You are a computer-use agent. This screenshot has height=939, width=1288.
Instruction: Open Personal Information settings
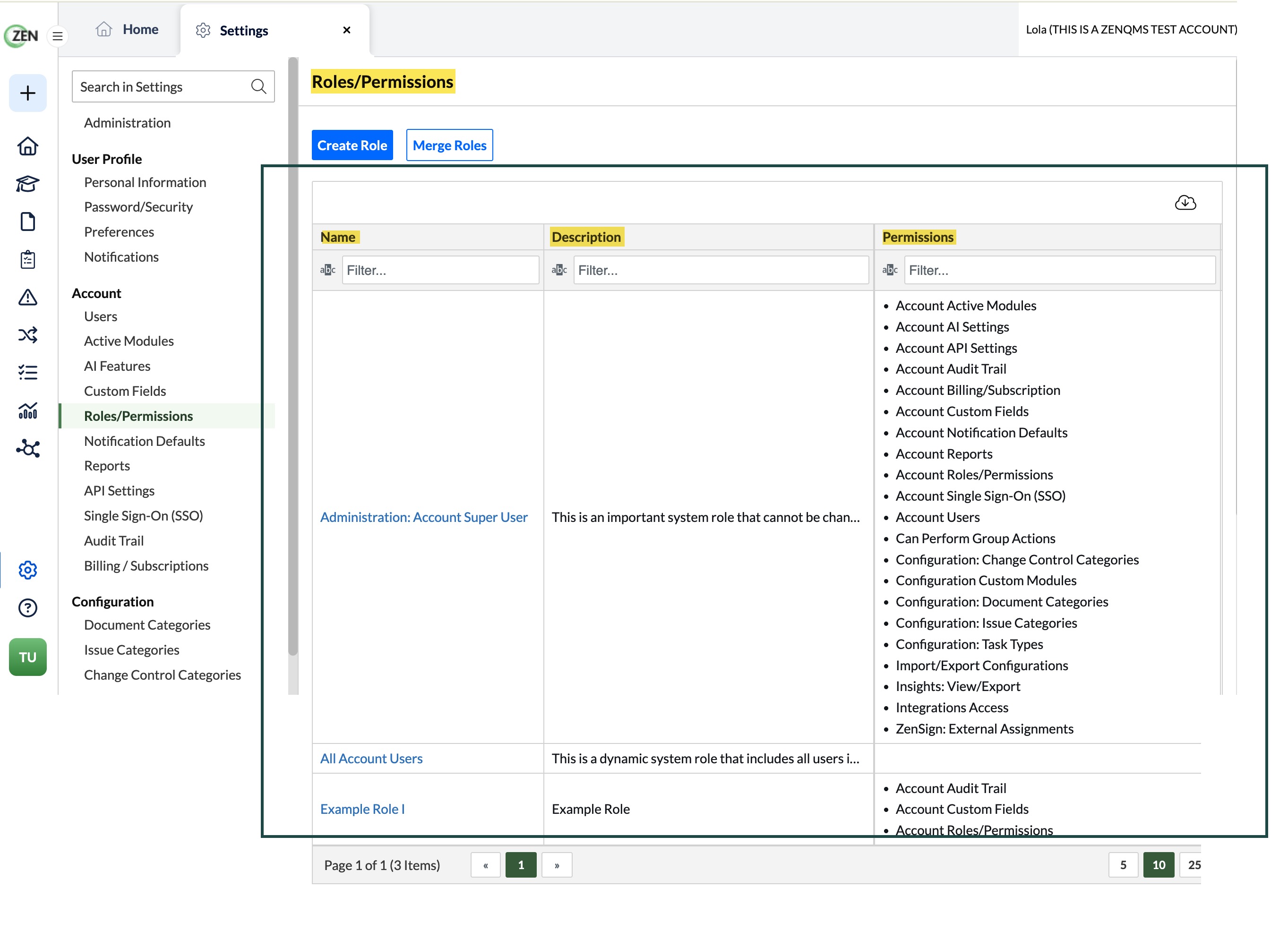click(x=145, y=182)
